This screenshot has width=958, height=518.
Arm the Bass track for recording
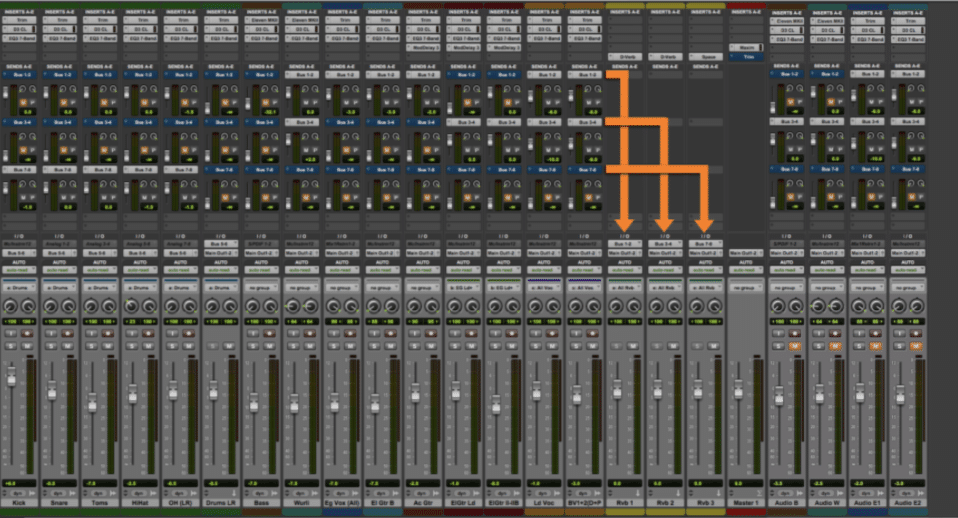(x=269, y=334)
